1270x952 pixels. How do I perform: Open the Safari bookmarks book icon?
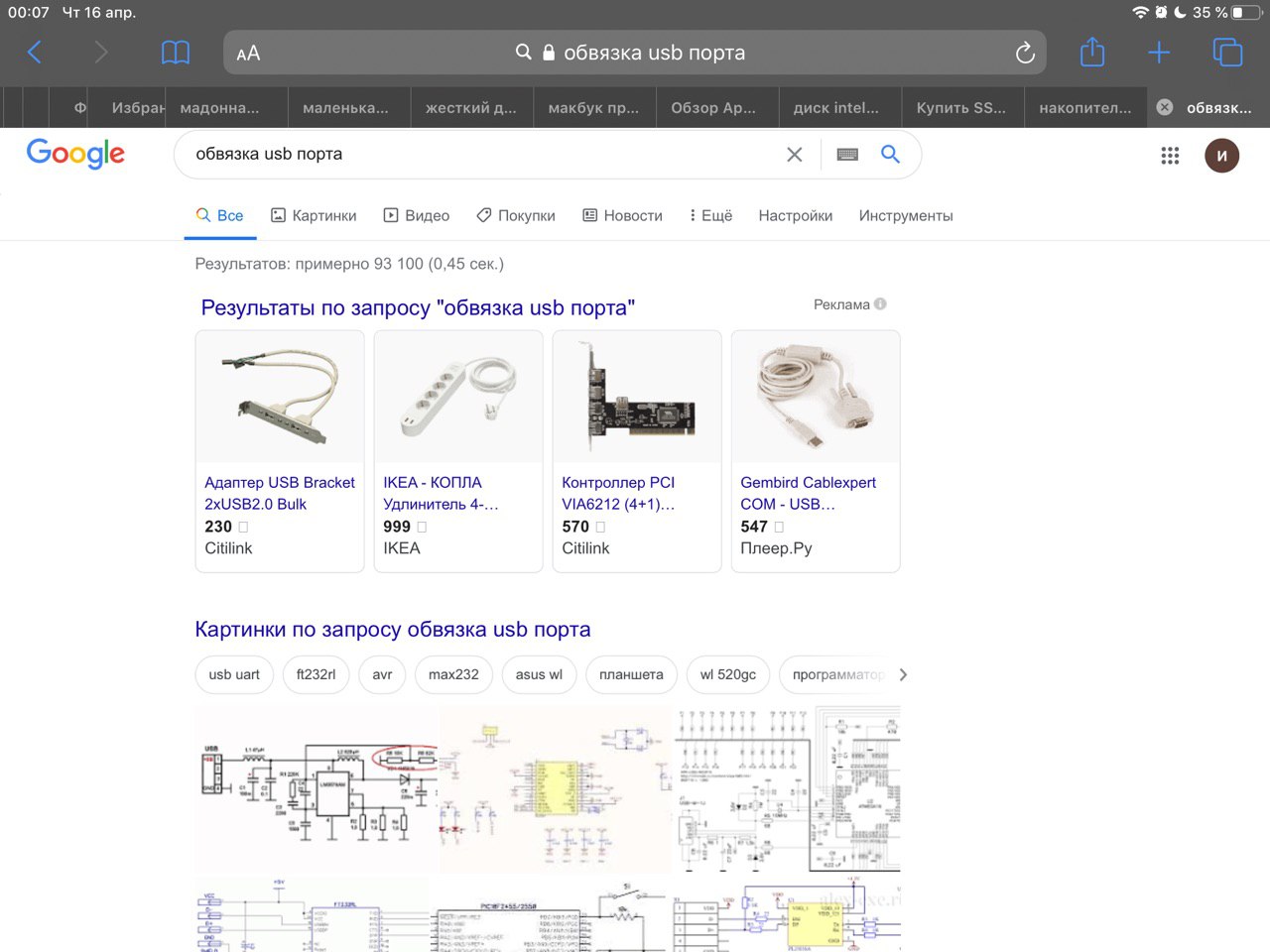pyautogui.click(x=176, y=53)
